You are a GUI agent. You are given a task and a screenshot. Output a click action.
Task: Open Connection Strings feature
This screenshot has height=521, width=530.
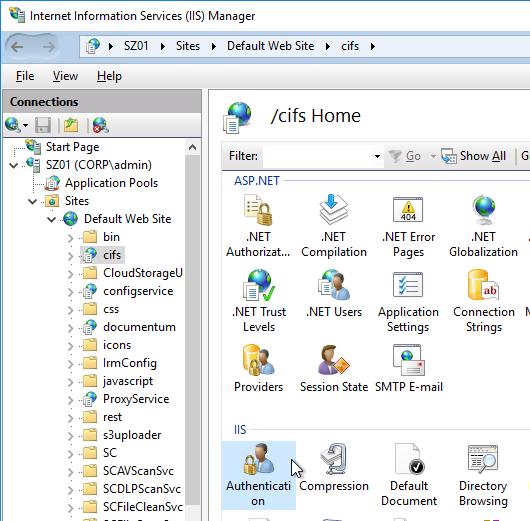pyautogui.click(x=484, y=301)
